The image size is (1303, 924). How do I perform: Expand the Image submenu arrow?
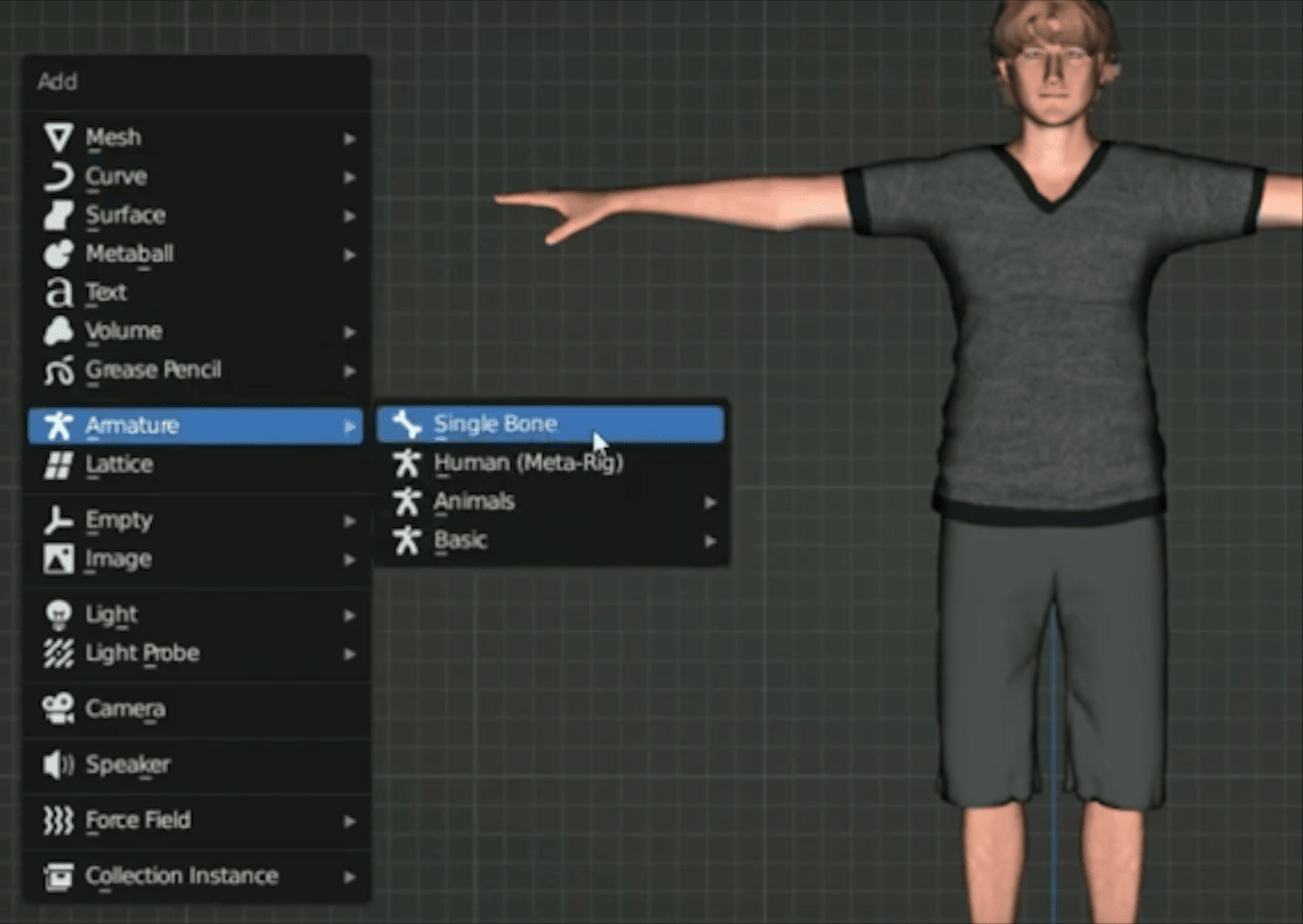pyautogui.click(x=350, y=560)
